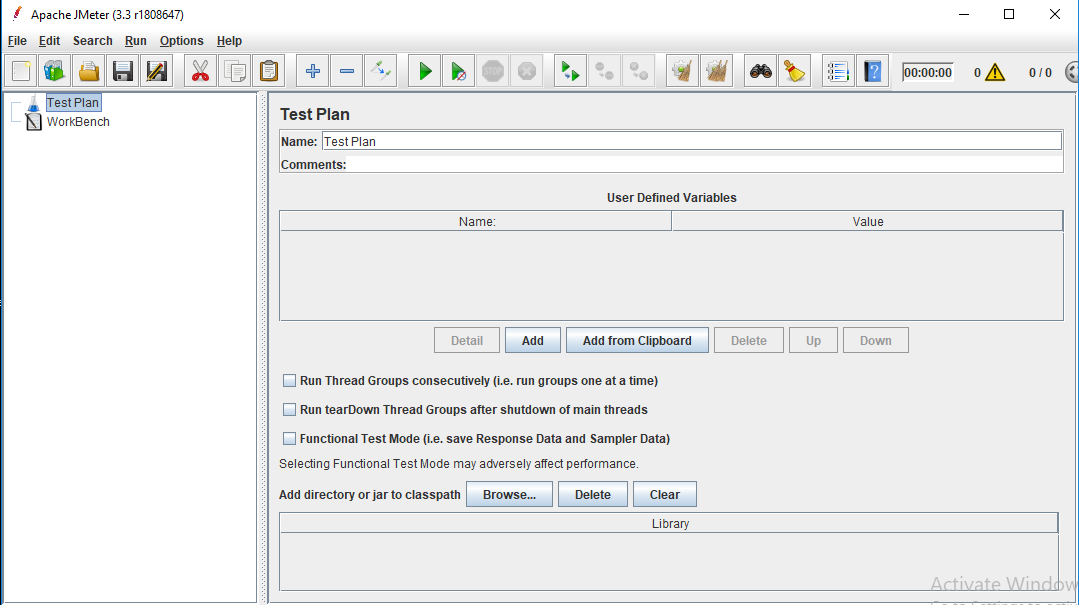Click the Detail button

[467, 341]
